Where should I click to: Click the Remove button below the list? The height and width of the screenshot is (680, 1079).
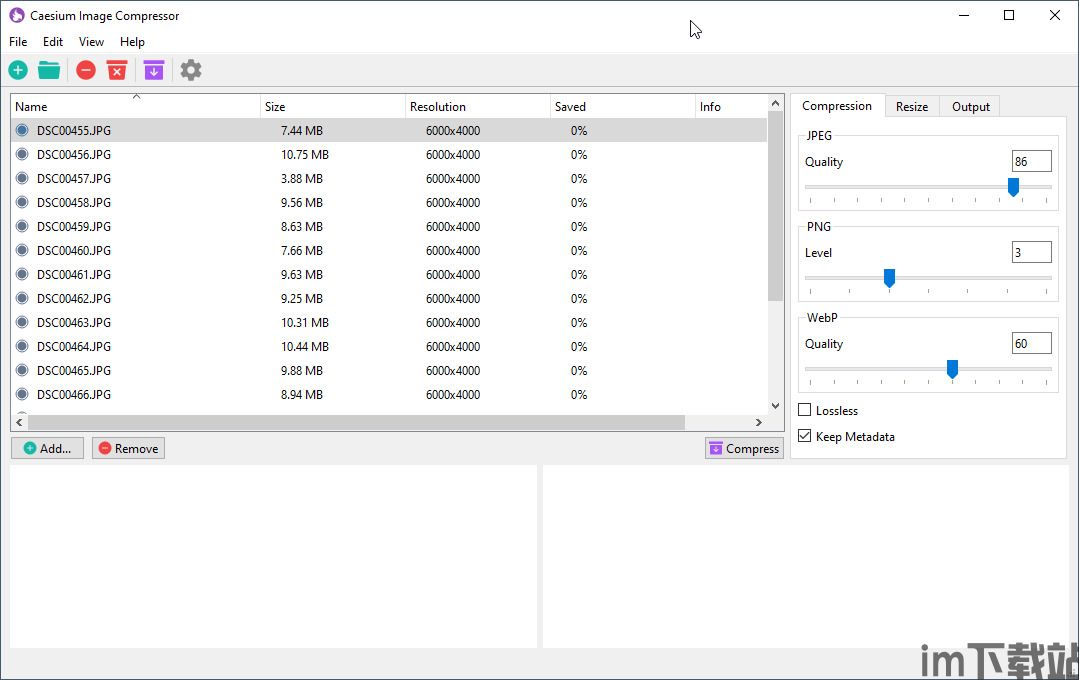point(129,448)
